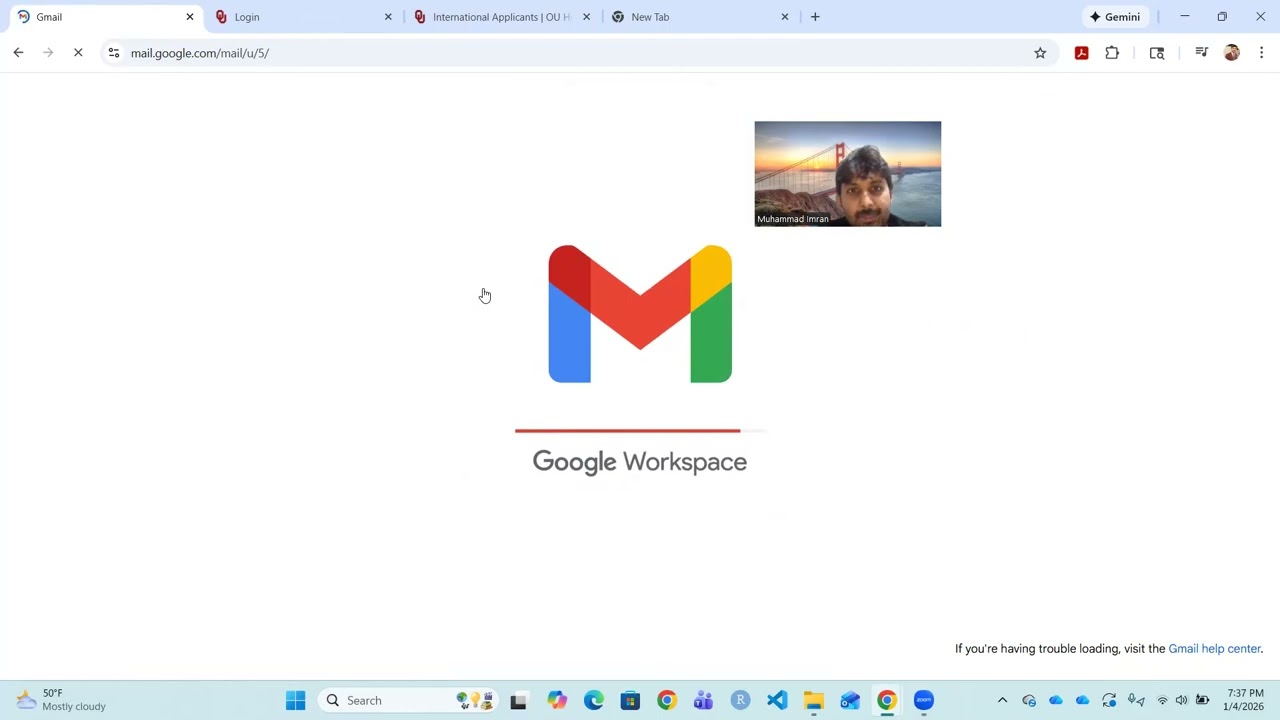1280x720 pixels.
Task: Open Microsoft Teams from taskbar
Action: pyautogui.click(x=703, y=701)
